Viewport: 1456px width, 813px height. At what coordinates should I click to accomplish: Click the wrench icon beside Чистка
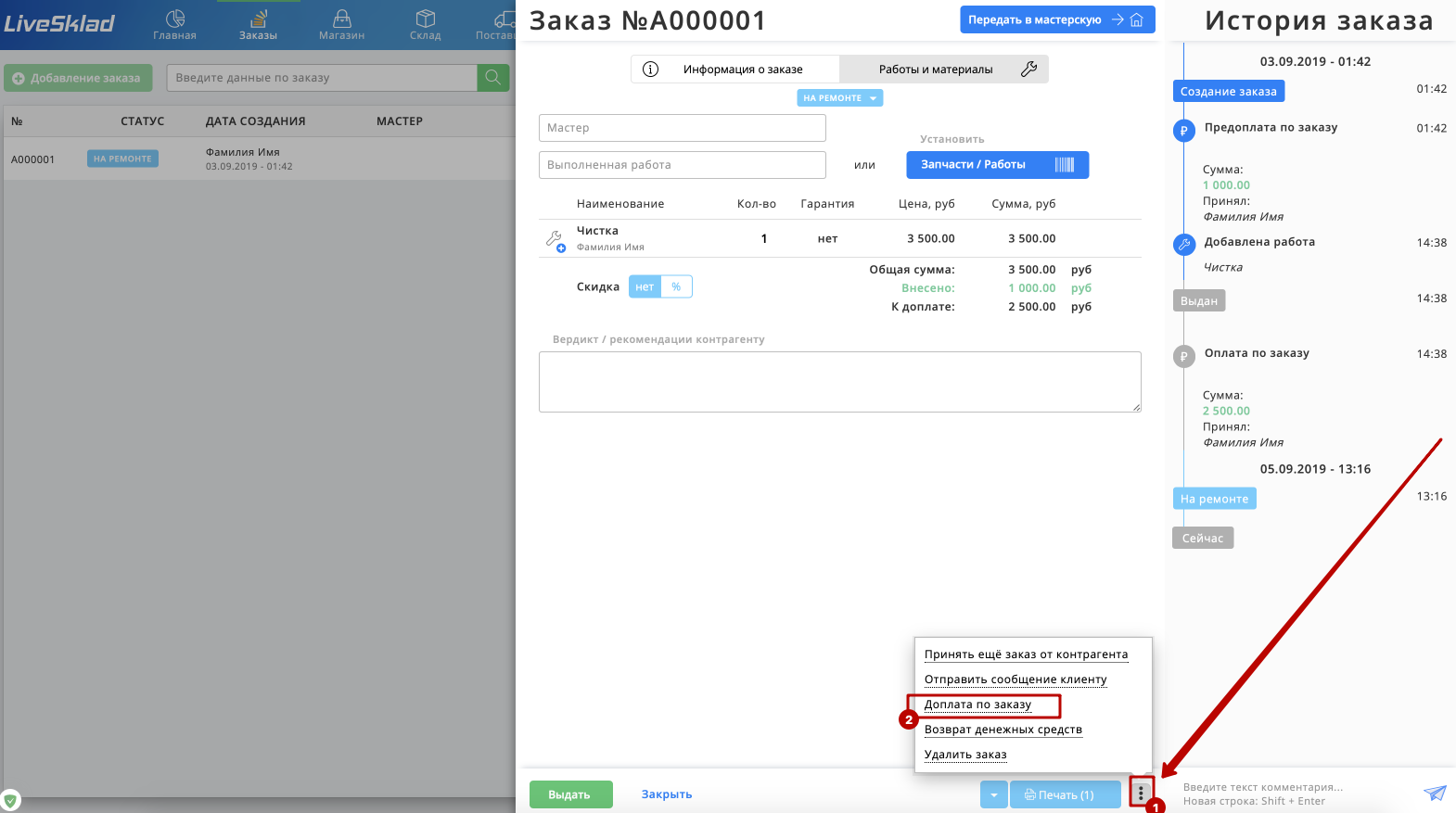(555, 240)
